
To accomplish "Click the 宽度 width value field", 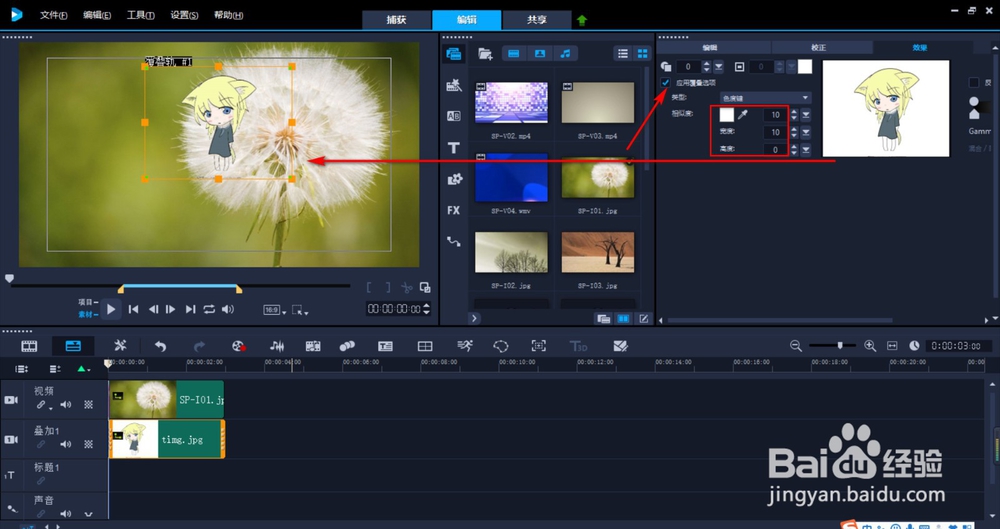I will pos(776,133).
